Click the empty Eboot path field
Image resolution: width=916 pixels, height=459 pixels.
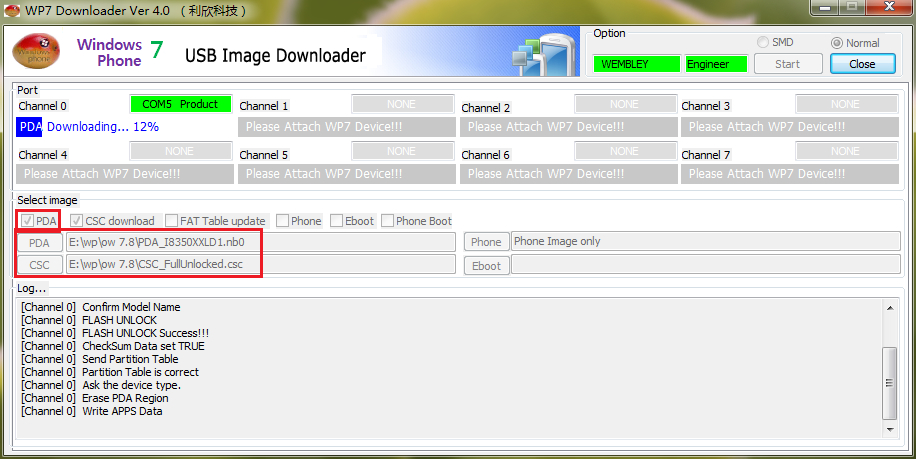point(706,264)
